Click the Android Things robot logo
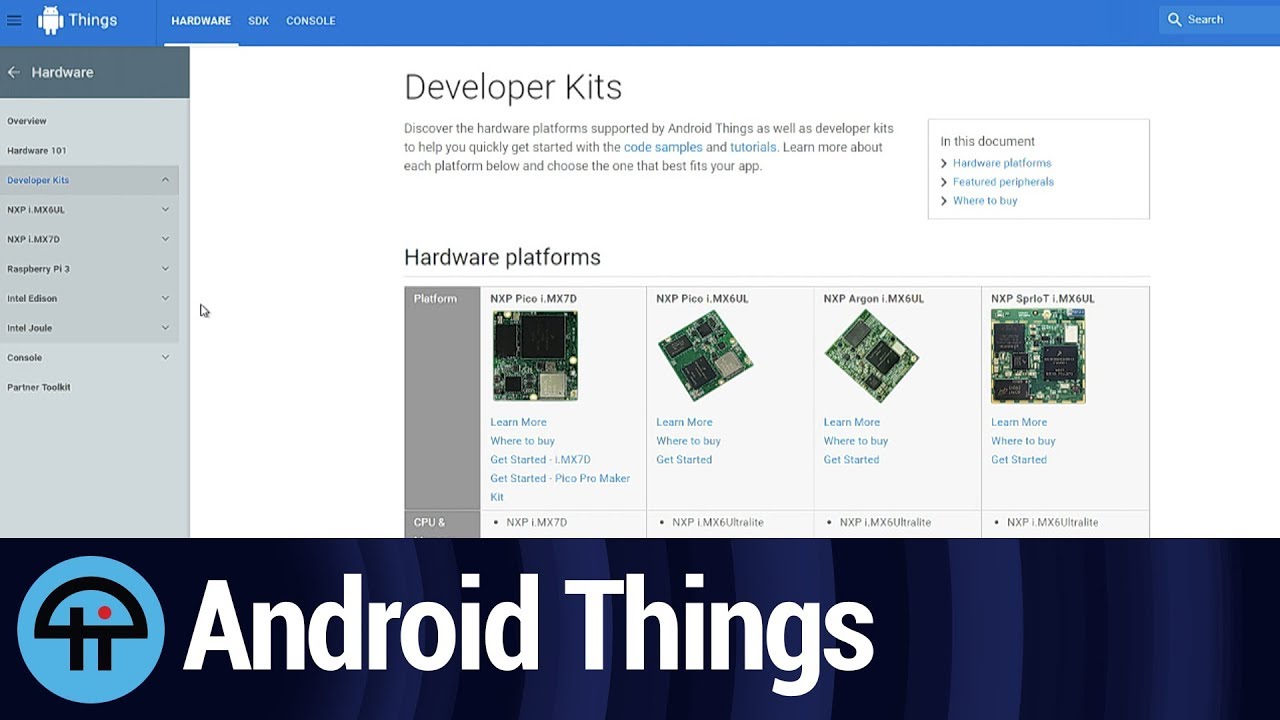 pyautogui.click(x=50, y=20)
